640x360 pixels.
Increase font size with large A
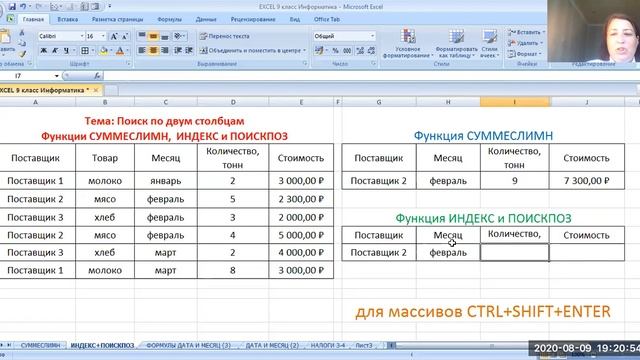click(x=114, y=36)
